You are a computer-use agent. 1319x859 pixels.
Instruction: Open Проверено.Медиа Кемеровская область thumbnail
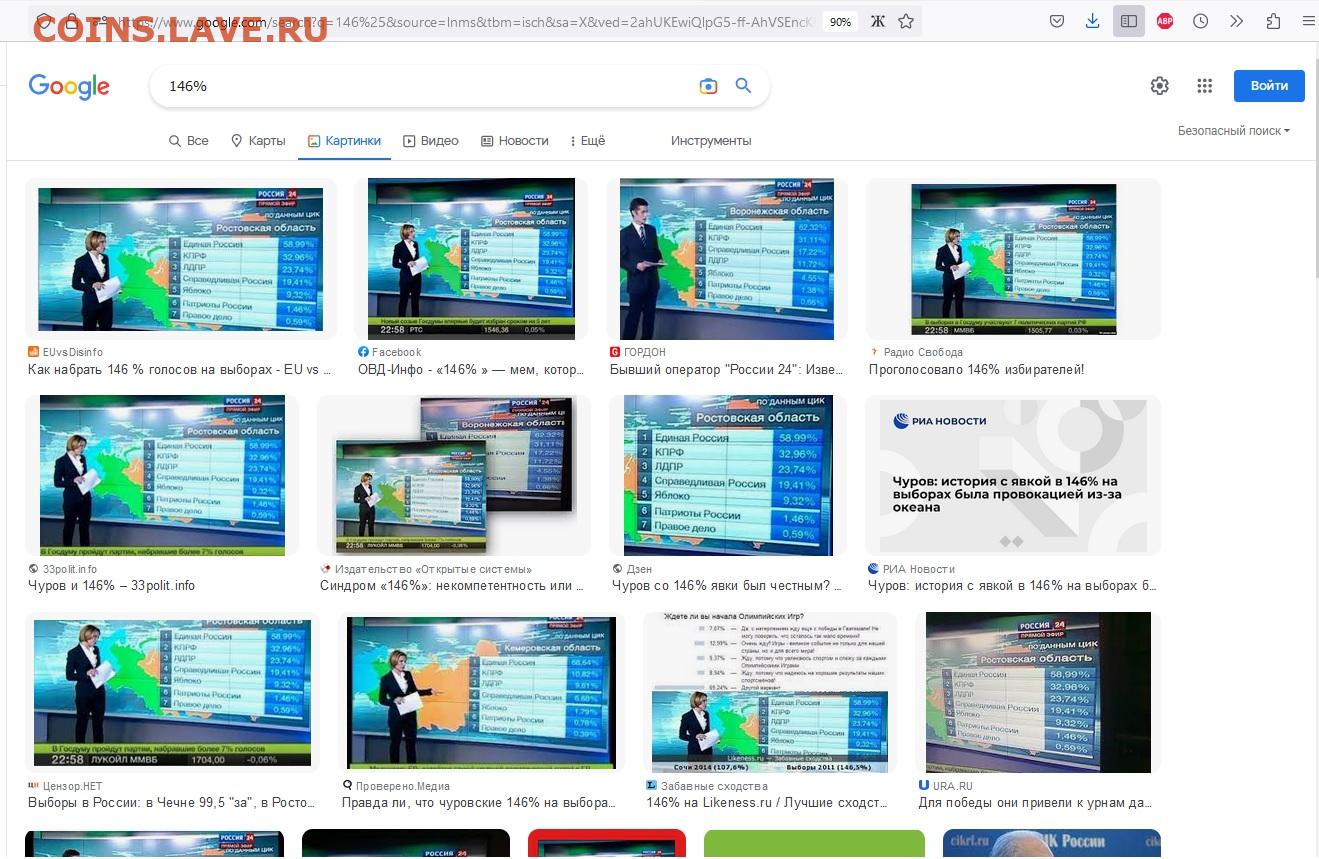point(481,693)
